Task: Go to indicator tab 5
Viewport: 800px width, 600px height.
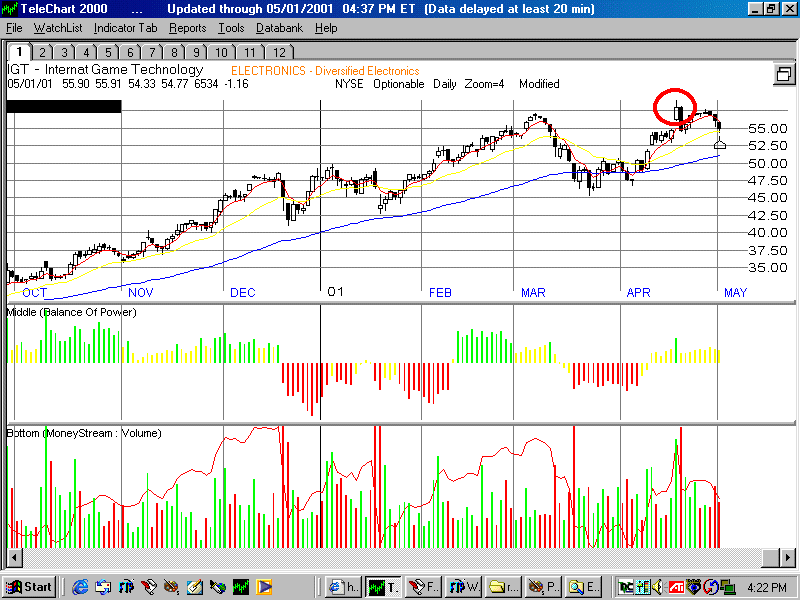Action: coord(108,52)
